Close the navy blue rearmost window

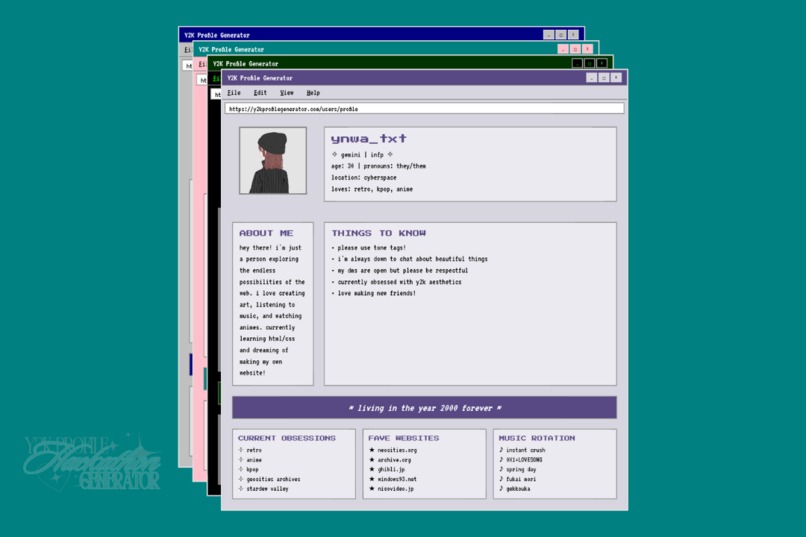point(573,35)
